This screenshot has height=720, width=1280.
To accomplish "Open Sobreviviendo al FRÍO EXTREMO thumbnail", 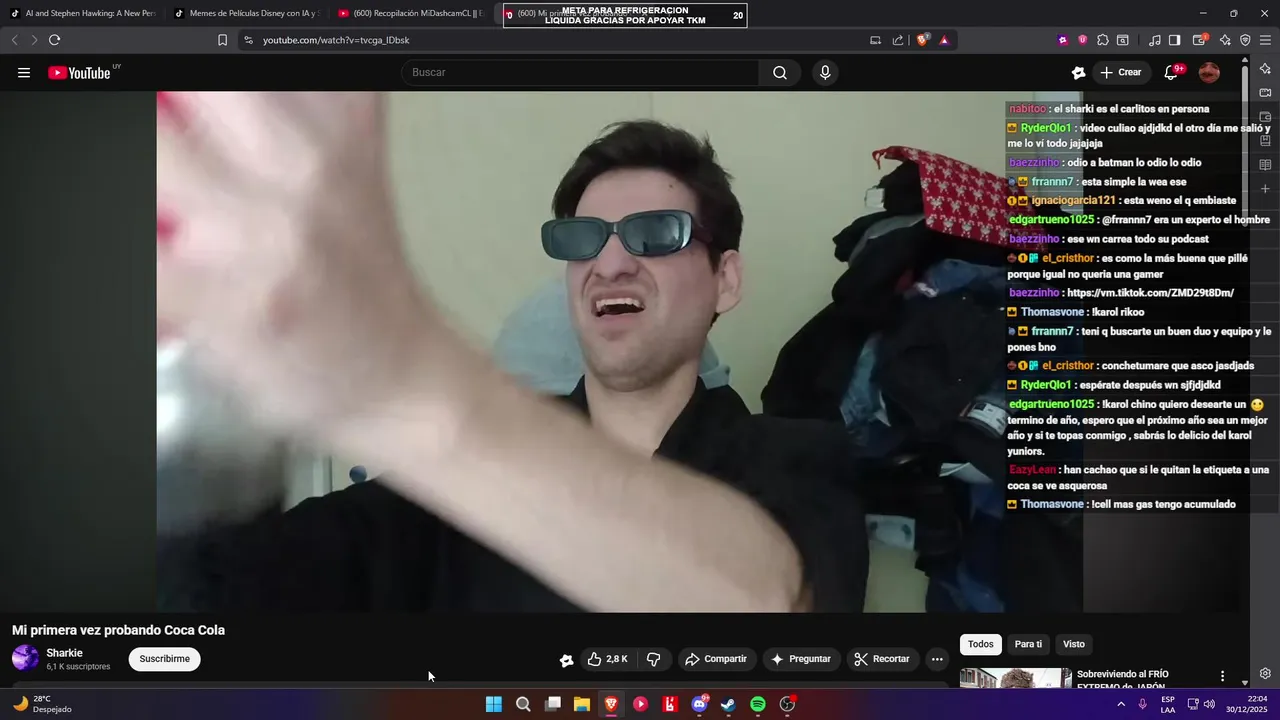I will 1015,678.
